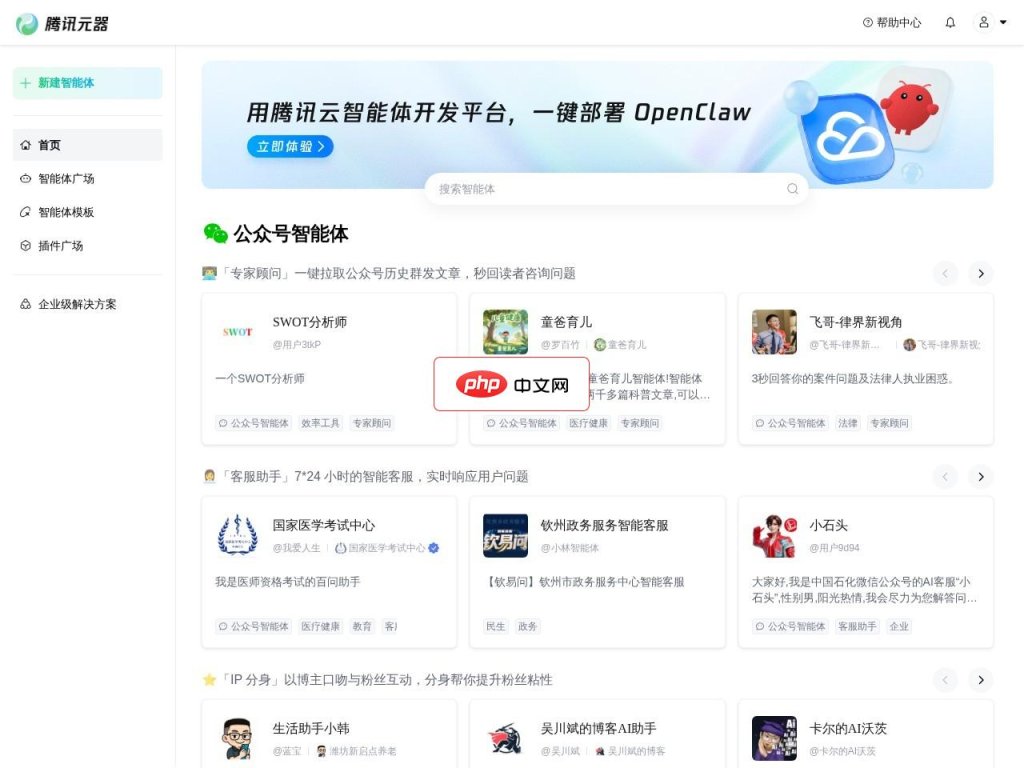
Task: Click the WeChat icon beside 公众号智能体 heading
Action: click(216, 233)
